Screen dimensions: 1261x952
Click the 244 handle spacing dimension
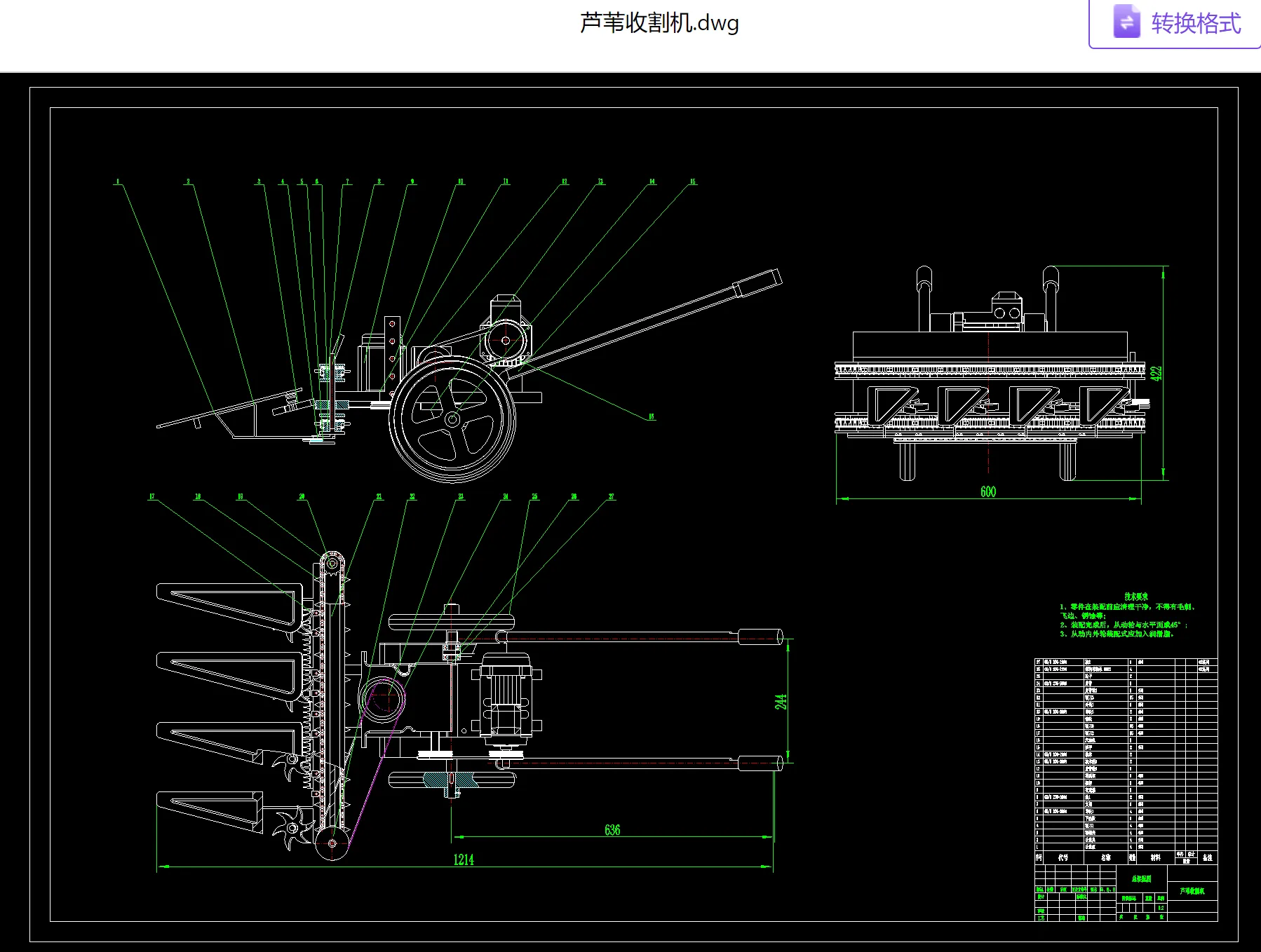(781, 702)
